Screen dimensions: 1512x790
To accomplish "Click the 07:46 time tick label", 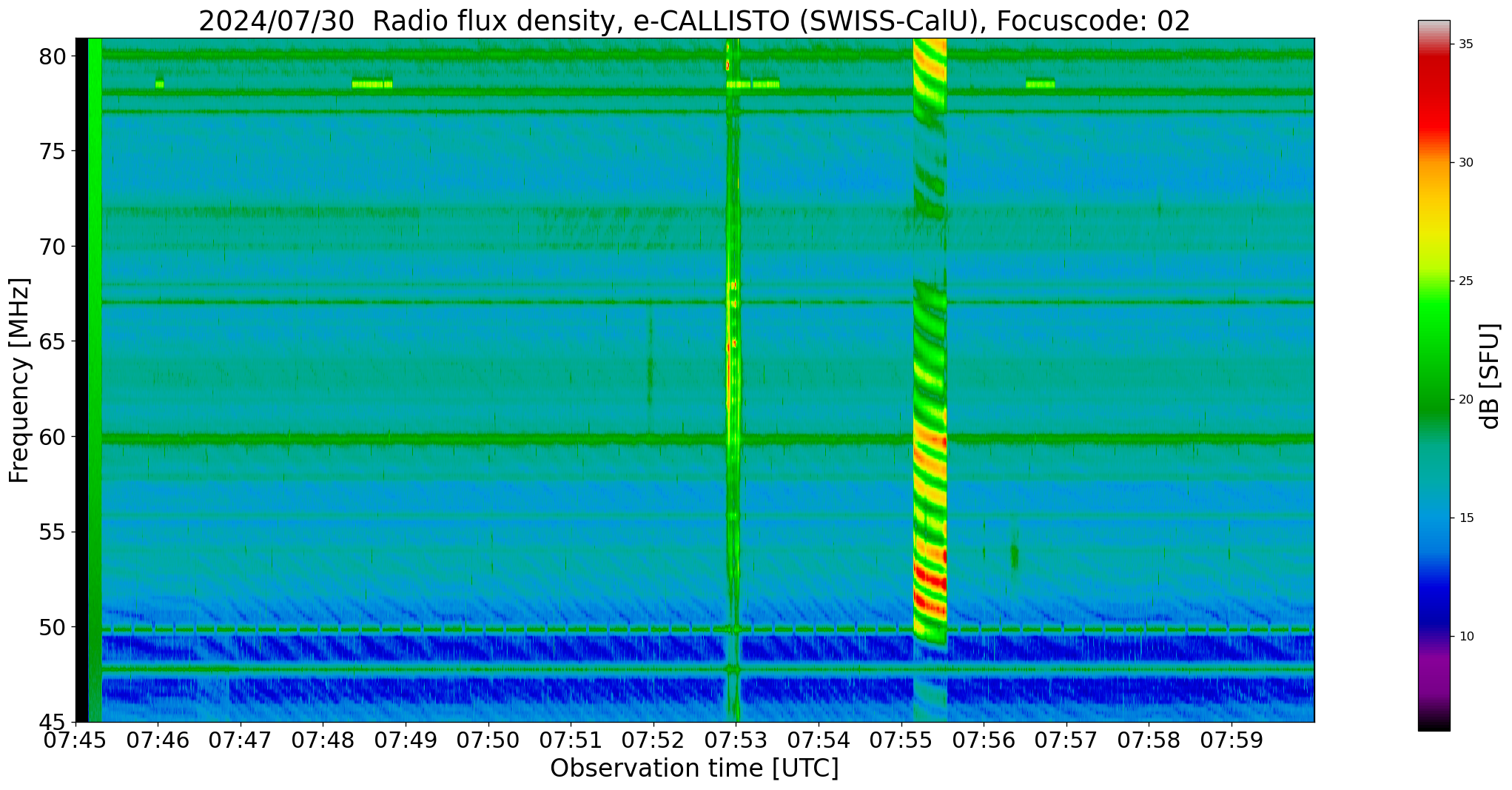I will (158, 741).
